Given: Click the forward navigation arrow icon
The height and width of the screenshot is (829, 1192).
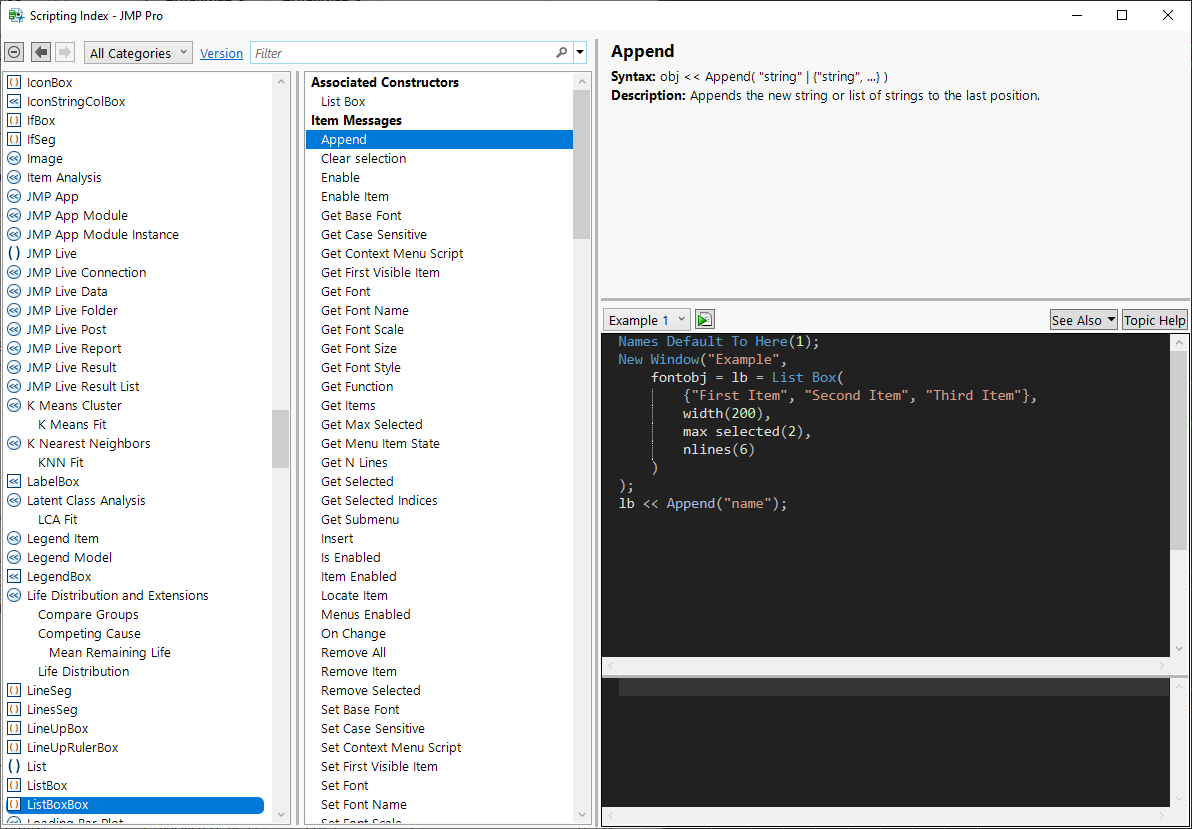Looking at the screenshot, I should (62, 51).
